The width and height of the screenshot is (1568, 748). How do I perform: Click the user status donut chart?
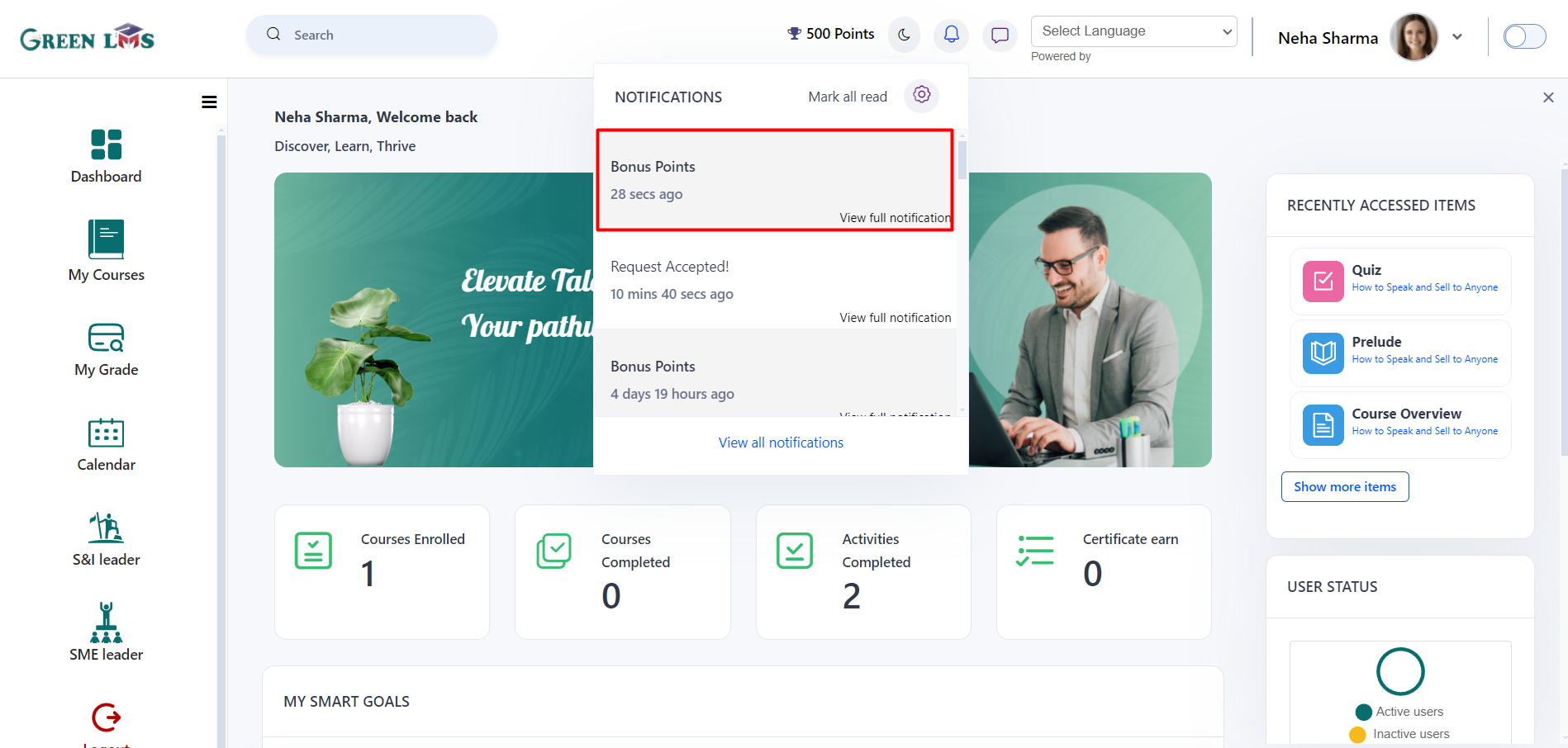coord(1400,671)
